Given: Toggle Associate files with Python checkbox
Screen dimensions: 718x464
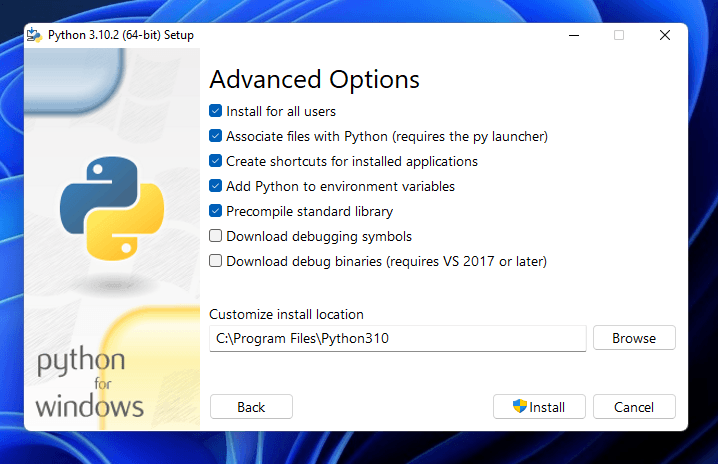Looking at the screenshot, I should pos(216,136).
